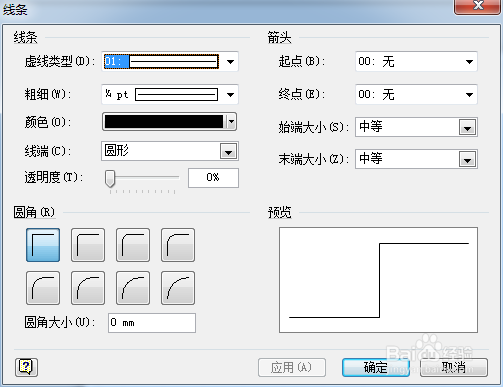Image resolution: width=503 pixels, height=387 pixels.
Task: Open the help question mark icon
Action: click(26, 367)
